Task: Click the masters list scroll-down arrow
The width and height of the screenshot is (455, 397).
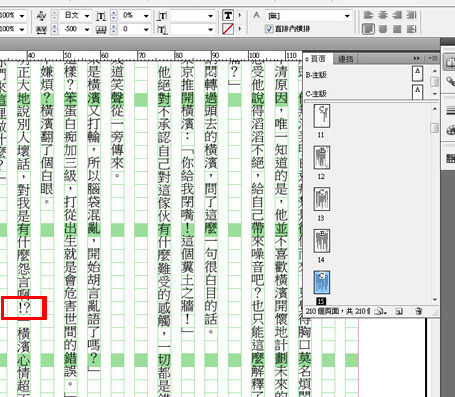Action: pyautogui.click(x=434, y=94)
